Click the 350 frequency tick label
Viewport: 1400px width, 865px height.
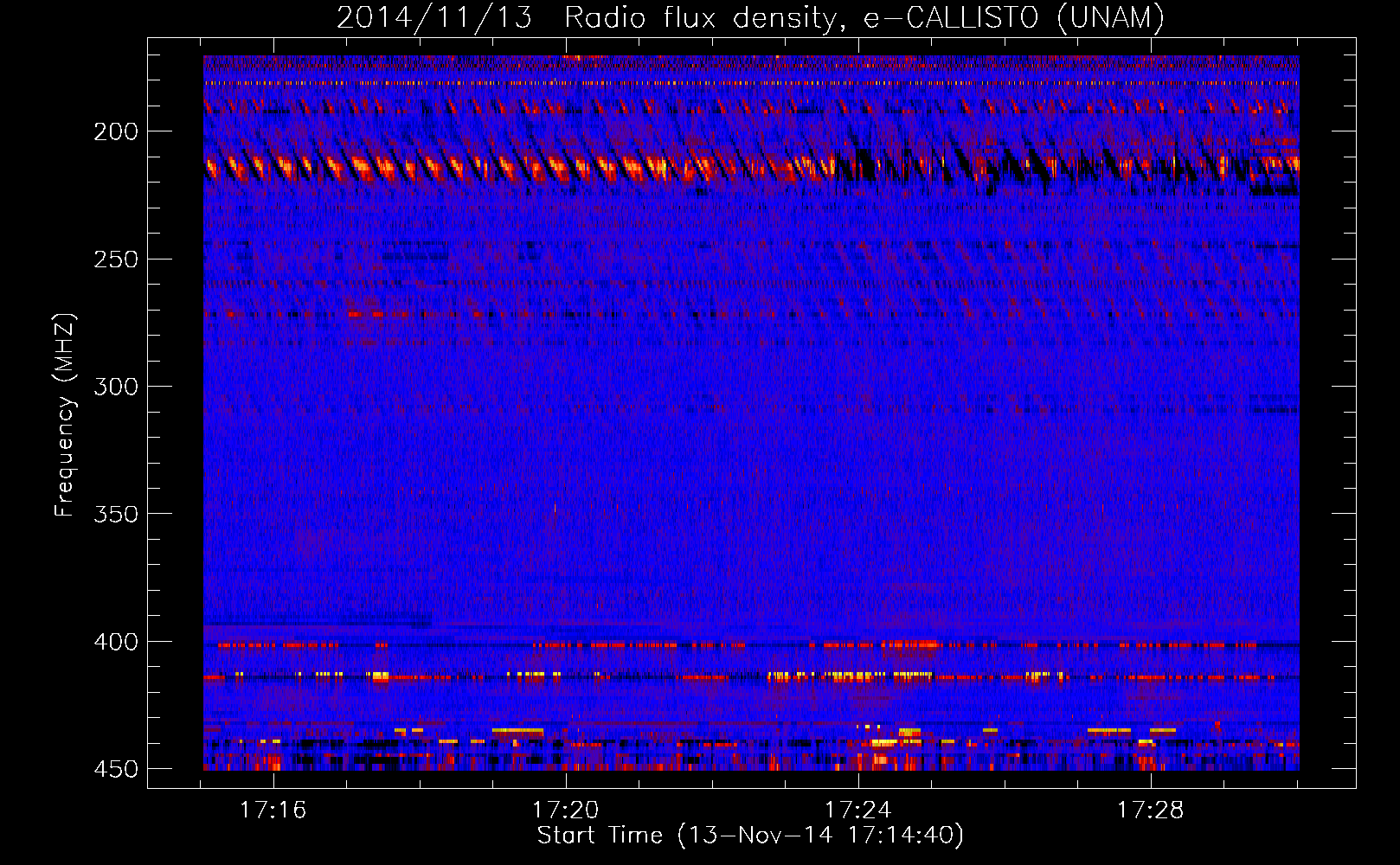pyautogui.click(x=115, y=514)
